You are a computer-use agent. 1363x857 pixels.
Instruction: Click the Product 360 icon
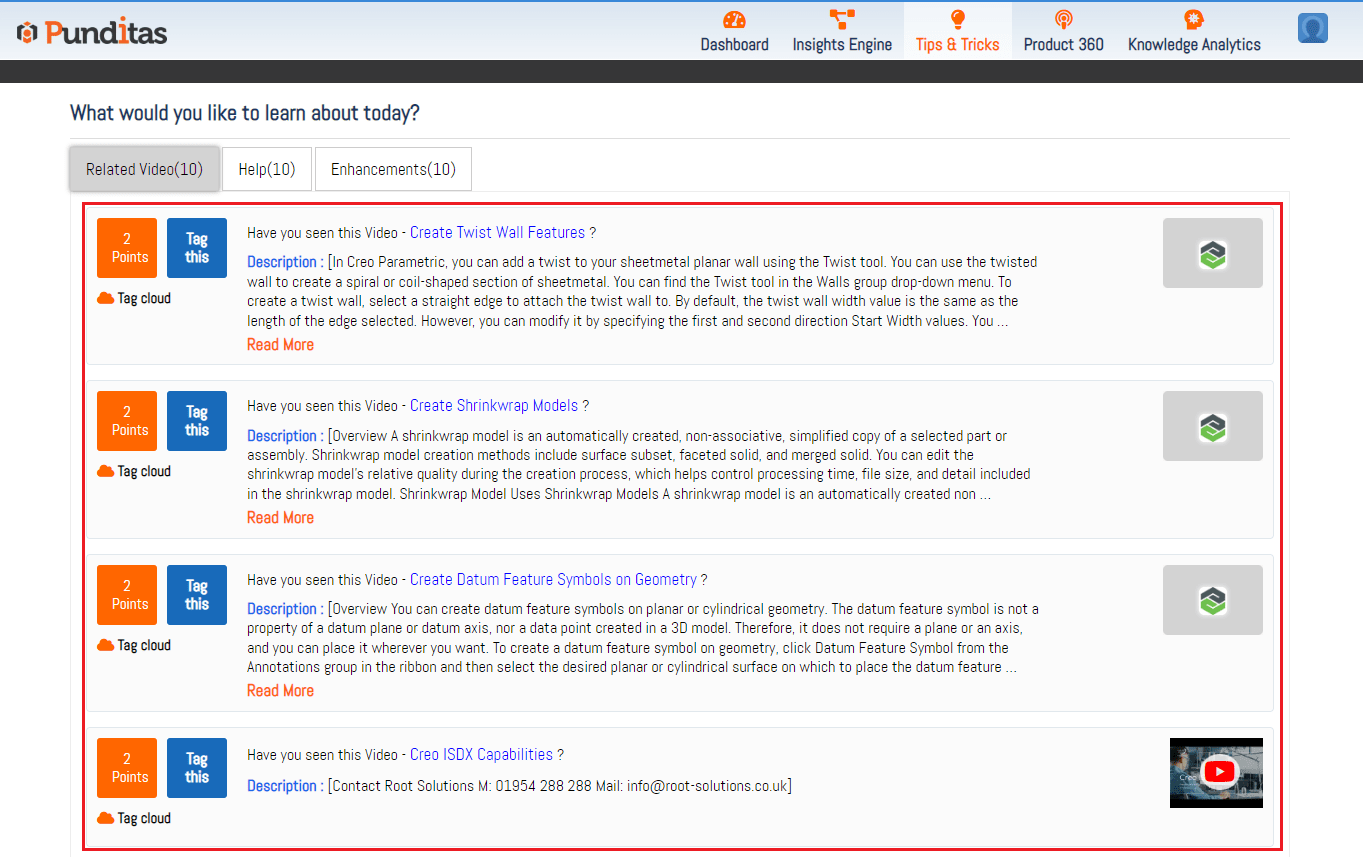tap(1063, 20)
